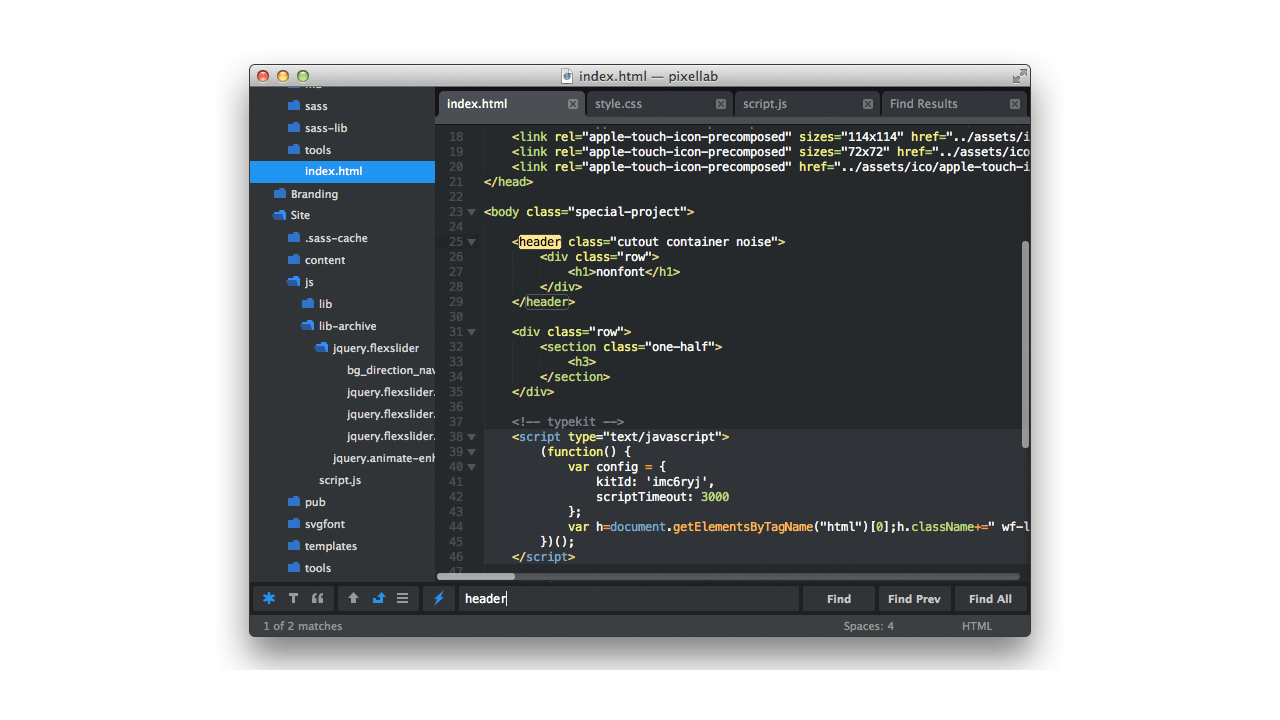Fold the div row at line 31

click(472, 332)
